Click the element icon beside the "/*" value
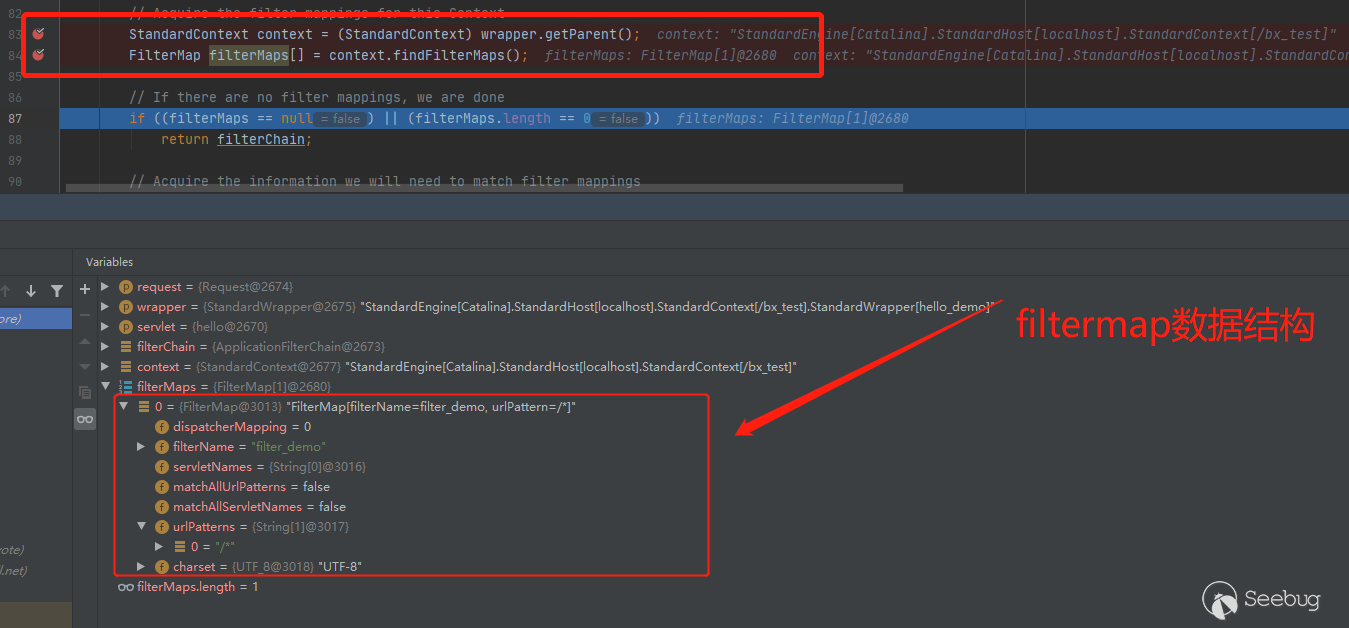Image resolution: width=1349 pixels, height=628 pixels. [x=180, y=547]
